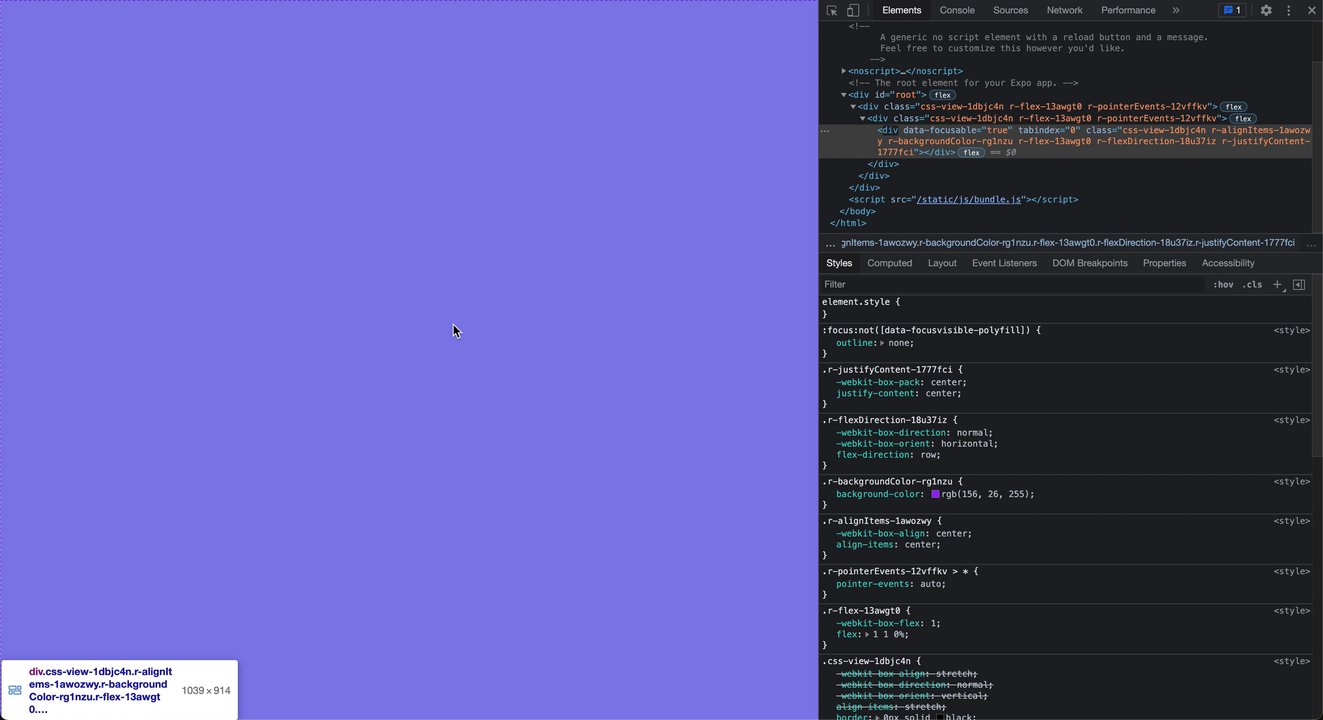Open the Accessibility tab
The height and width of the screenshot is (720, 1323).
point(1228,263)
